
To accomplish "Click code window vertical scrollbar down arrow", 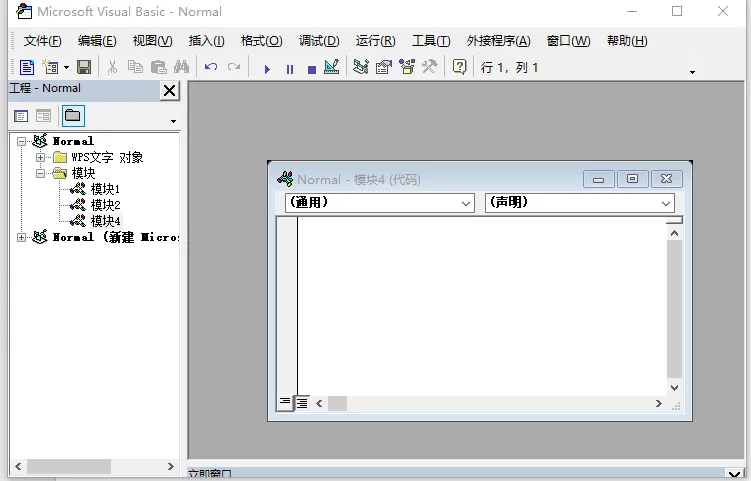I will 674,388.
